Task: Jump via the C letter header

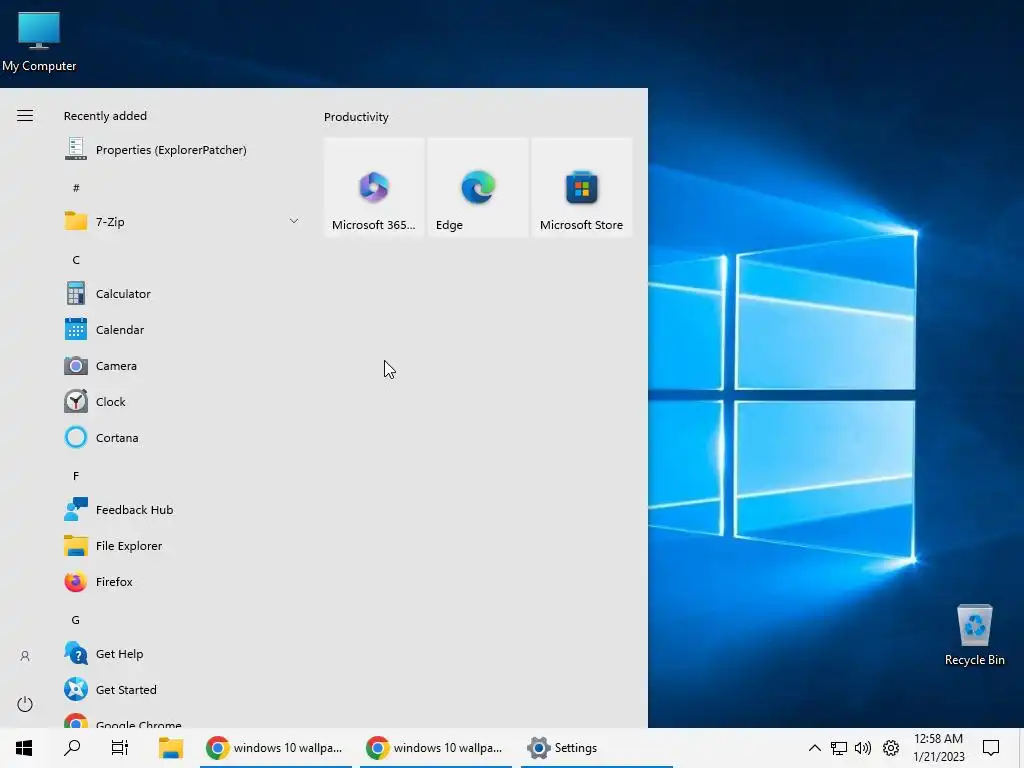Action: (x=76, y=260)
